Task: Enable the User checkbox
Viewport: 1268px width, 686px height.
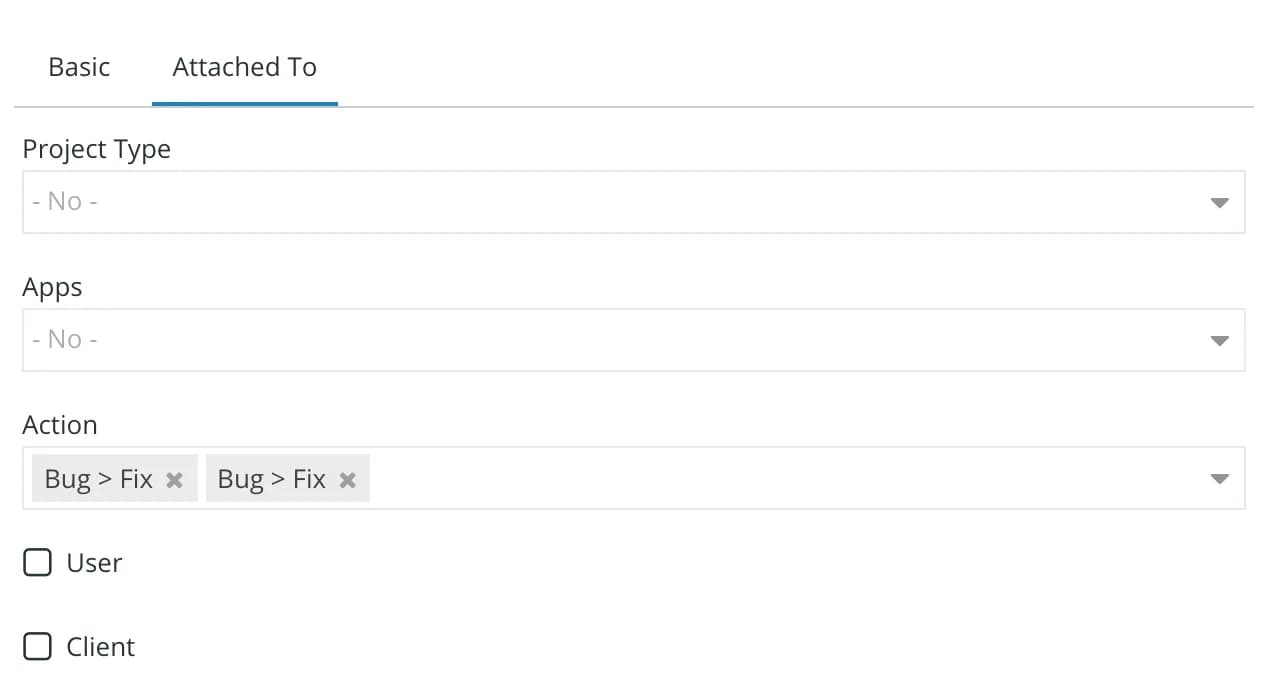Action: click(37, 563)
